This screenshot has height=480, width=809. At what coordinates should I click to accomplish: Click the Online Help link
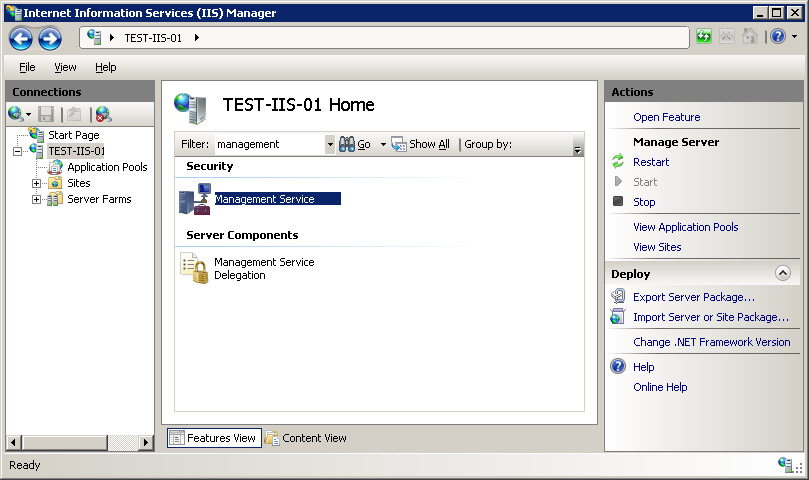coord(660,387)
